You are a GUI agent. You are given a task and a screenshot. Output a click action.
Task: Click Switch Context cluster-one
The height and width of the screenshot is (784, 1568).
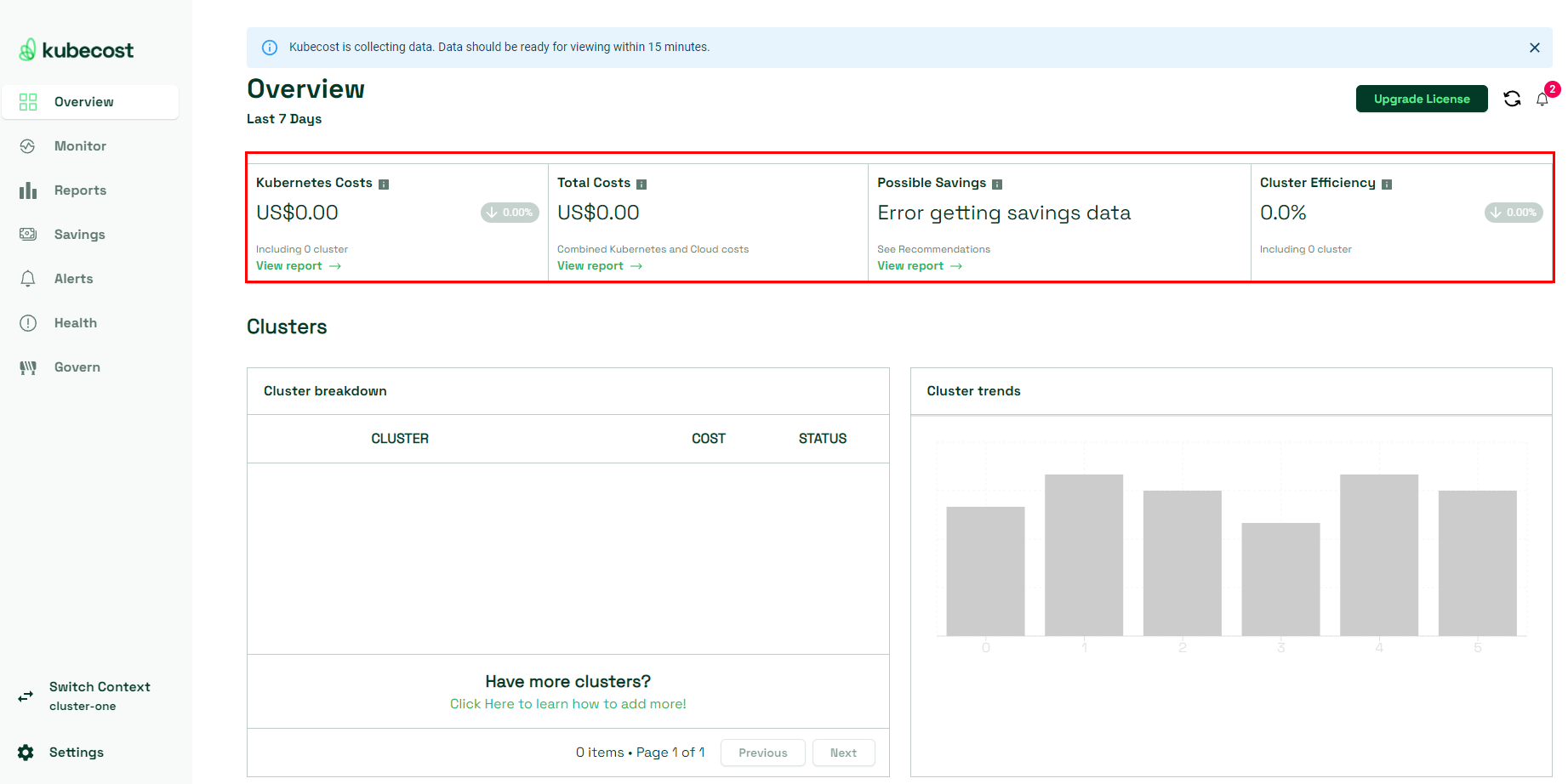tap(100, 696)
